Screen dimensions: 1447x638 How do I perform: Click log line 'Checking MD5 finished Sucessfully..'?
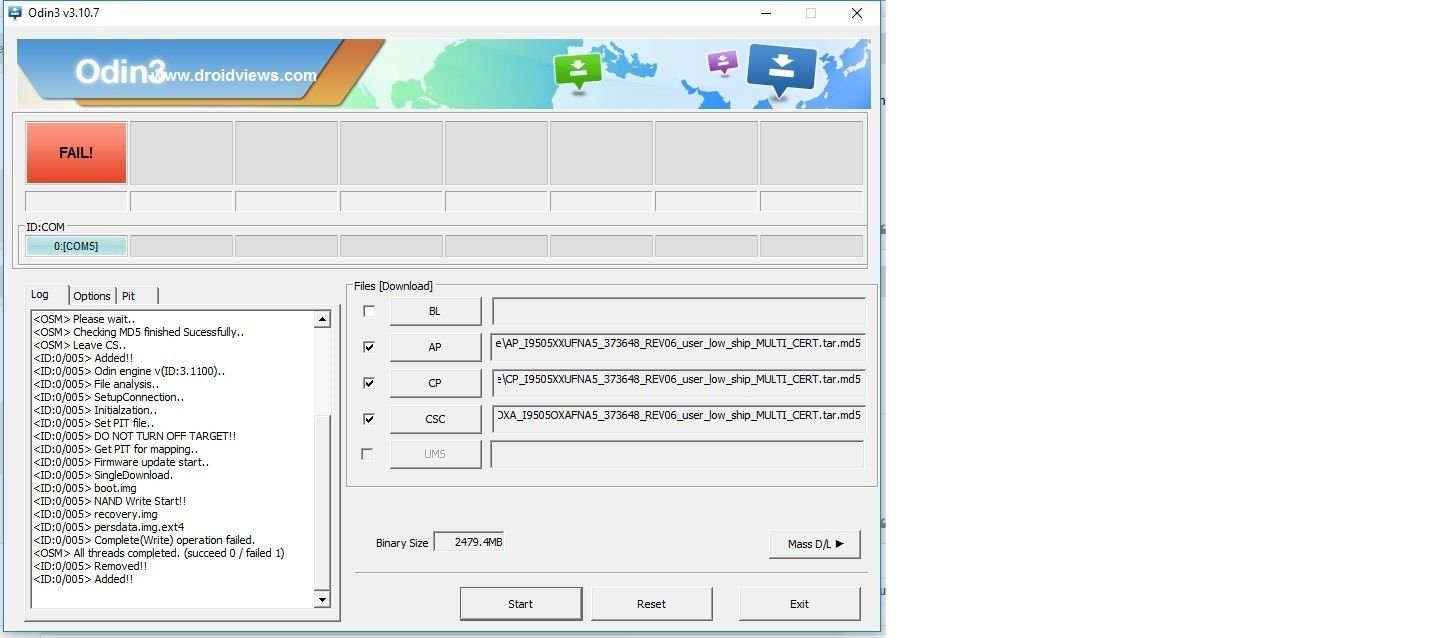pos(139,332)
